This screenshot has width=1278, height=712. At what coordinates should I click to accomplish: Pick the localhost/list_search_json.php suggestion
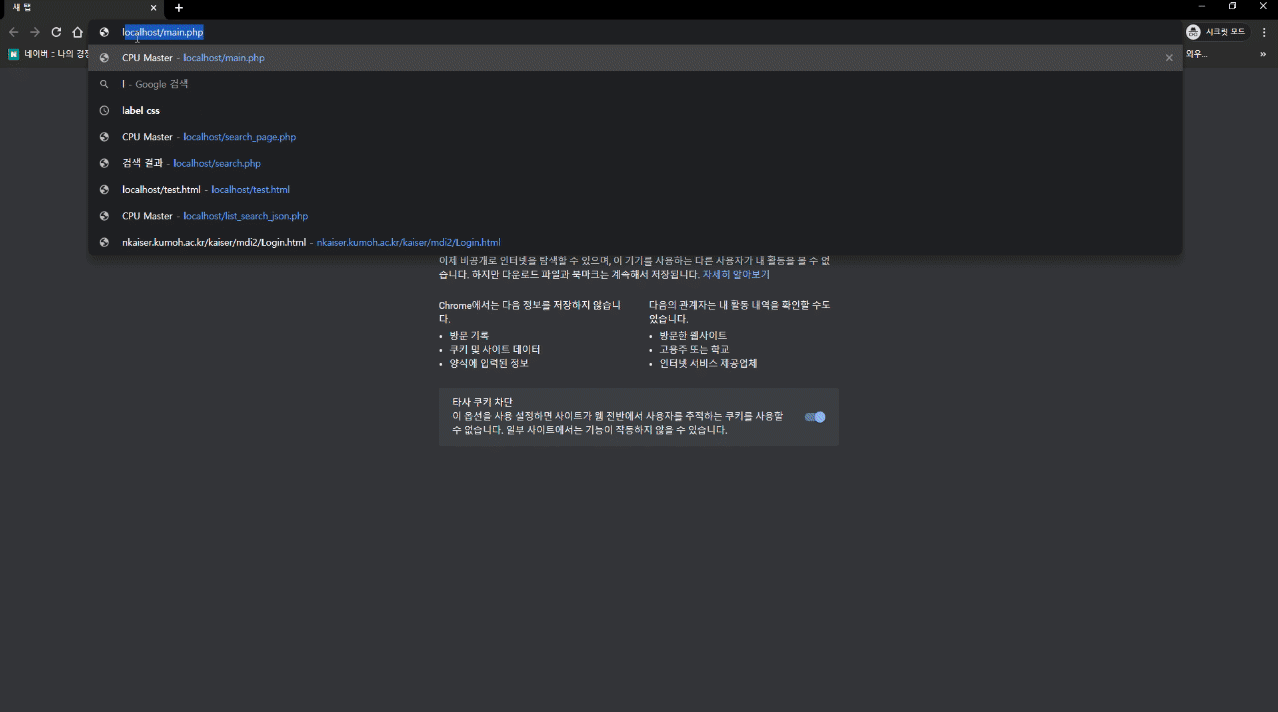tap(245, 216)
